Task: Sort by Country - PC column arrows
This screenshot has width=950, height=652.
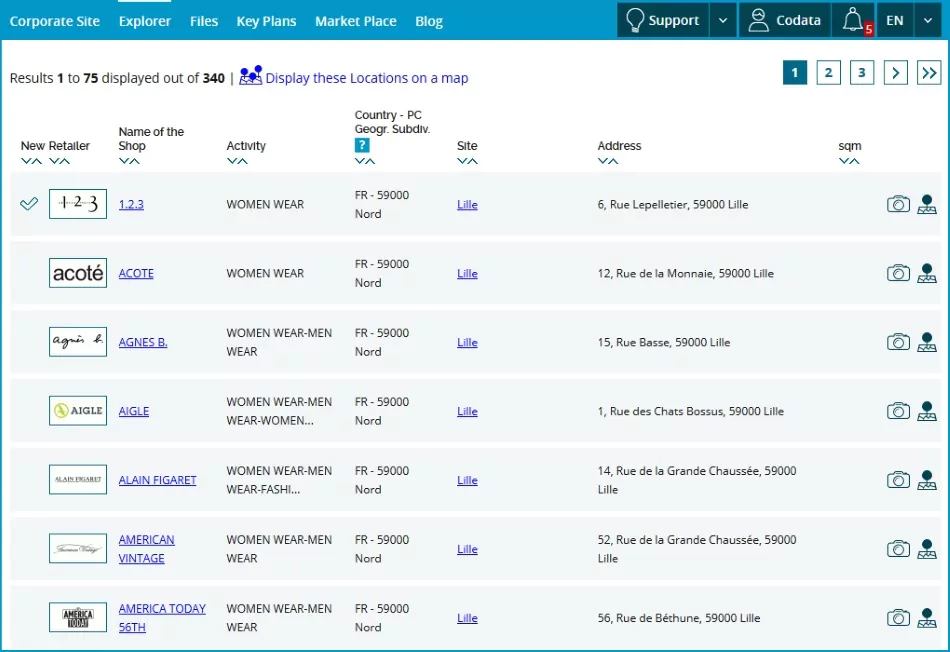Action: 365,161
